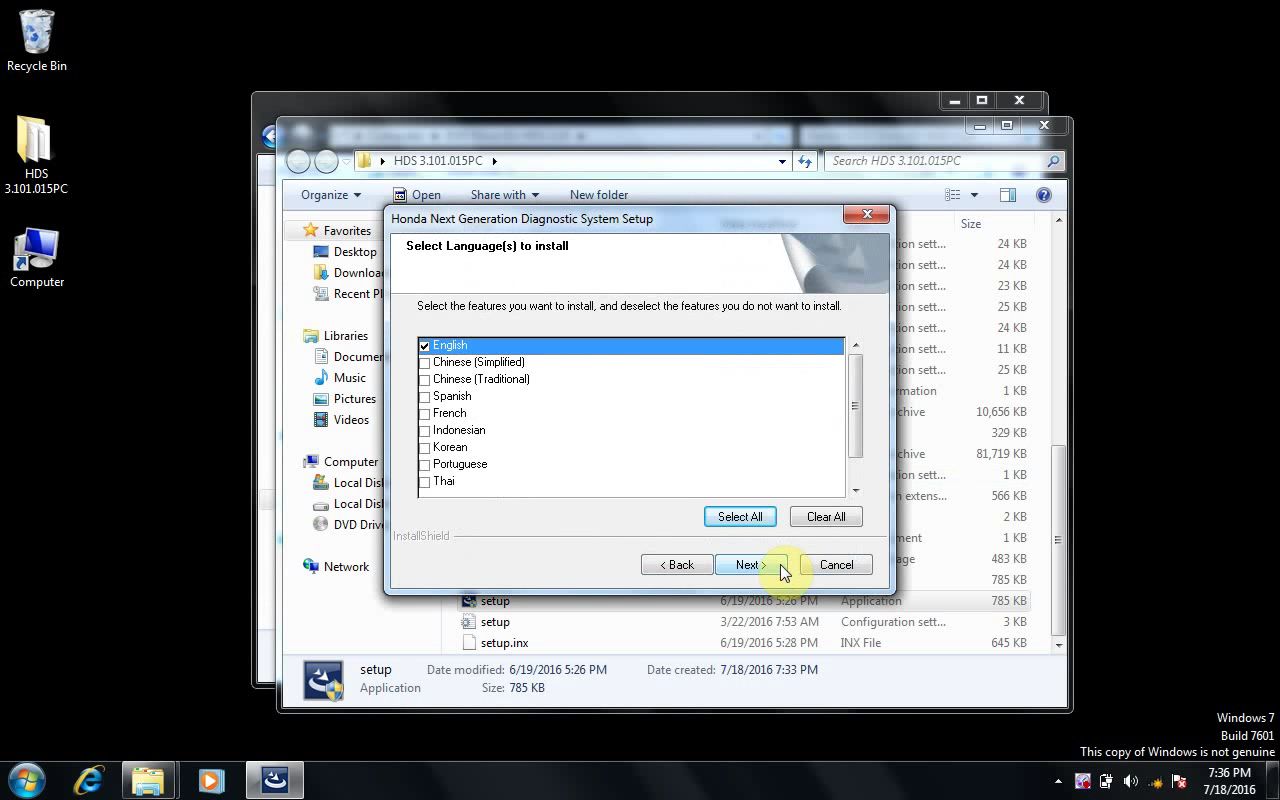Image resolution: width=1280 pixels, height=800 pixels.
Task: Check the Chinese (Traditional) checkbox
Action: tap(424, 380)
